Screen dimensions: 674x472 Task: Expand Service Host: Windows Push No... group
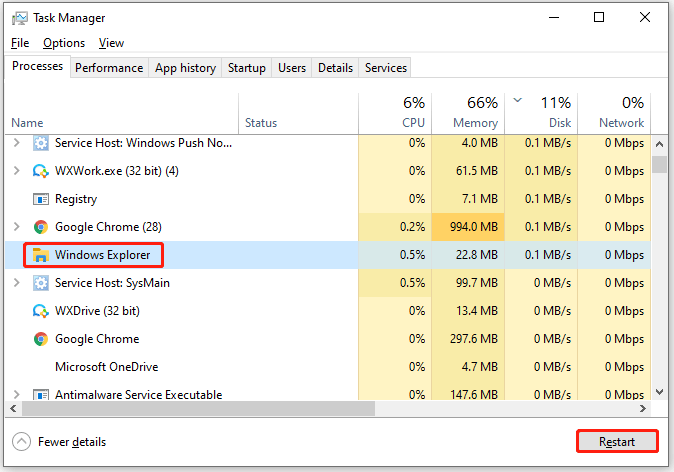click(x=16, y=142)
